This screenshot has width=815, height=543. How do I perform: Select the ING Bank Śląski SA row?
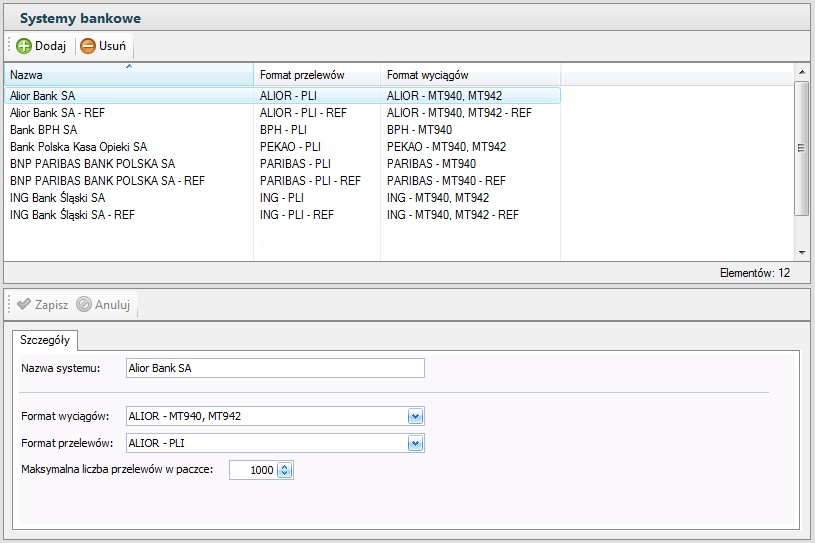(282, 198)
